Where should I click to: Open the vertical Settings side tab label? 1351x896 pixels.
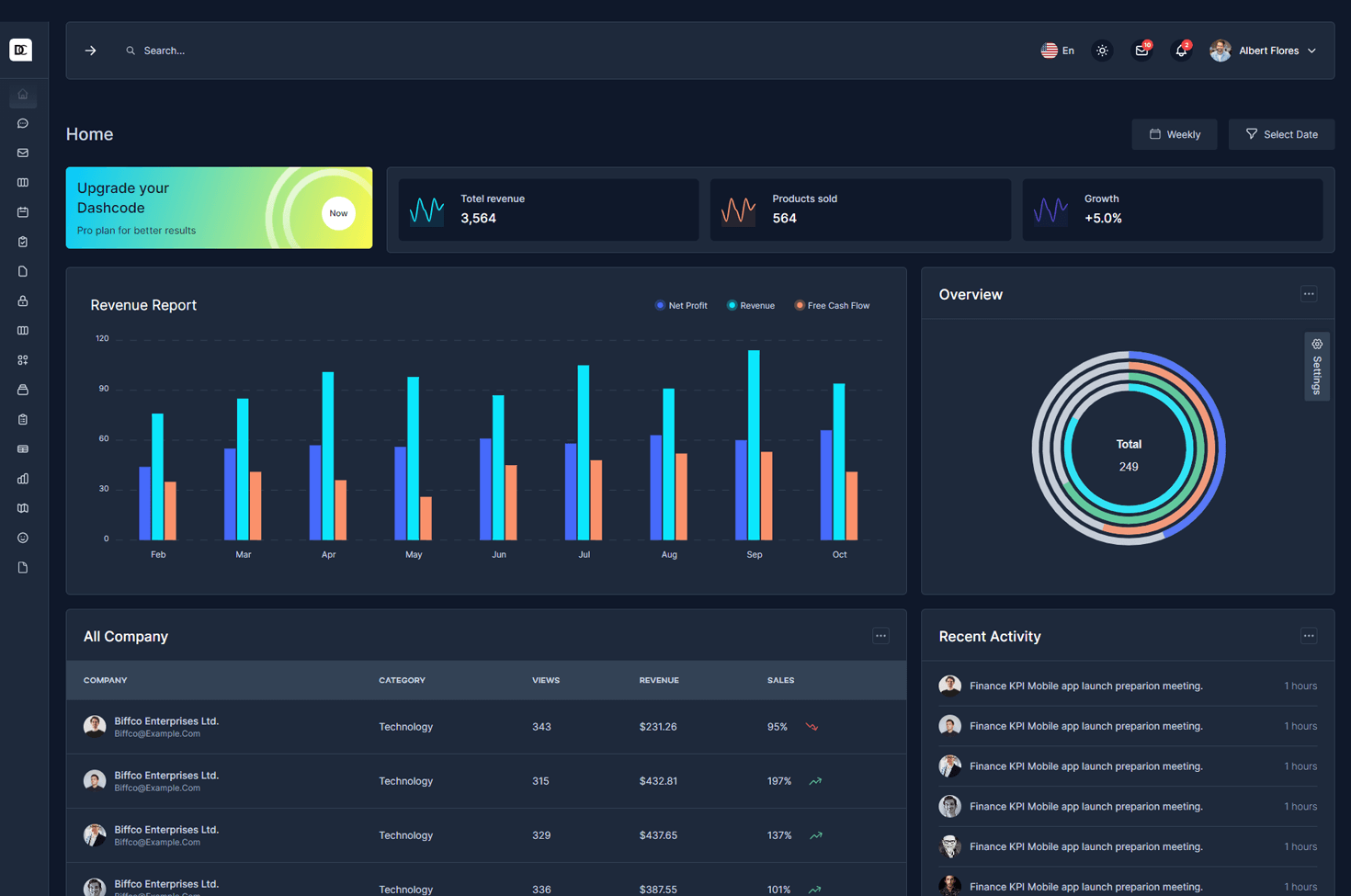[1317, 375]
